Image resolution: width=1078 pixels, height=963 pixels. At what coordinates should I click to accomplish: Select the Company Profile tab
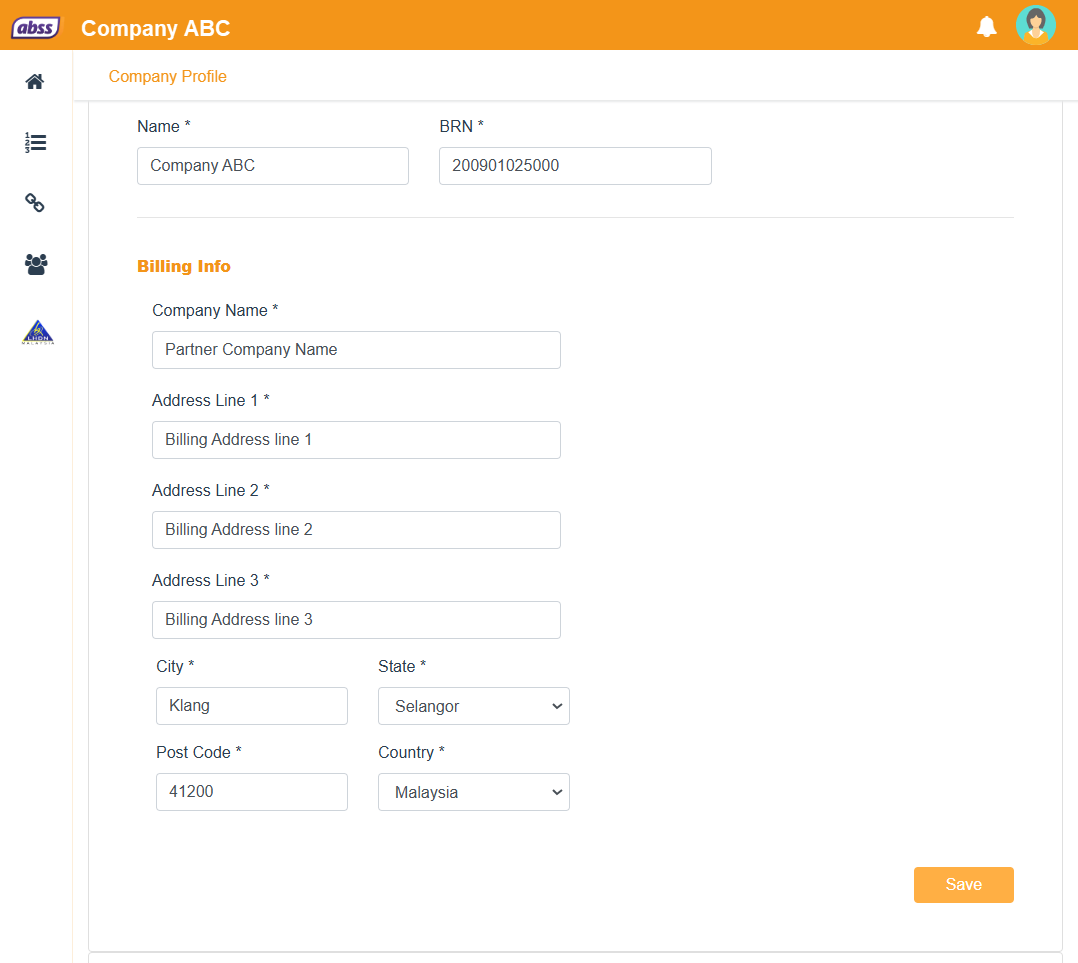click(168, 77)
